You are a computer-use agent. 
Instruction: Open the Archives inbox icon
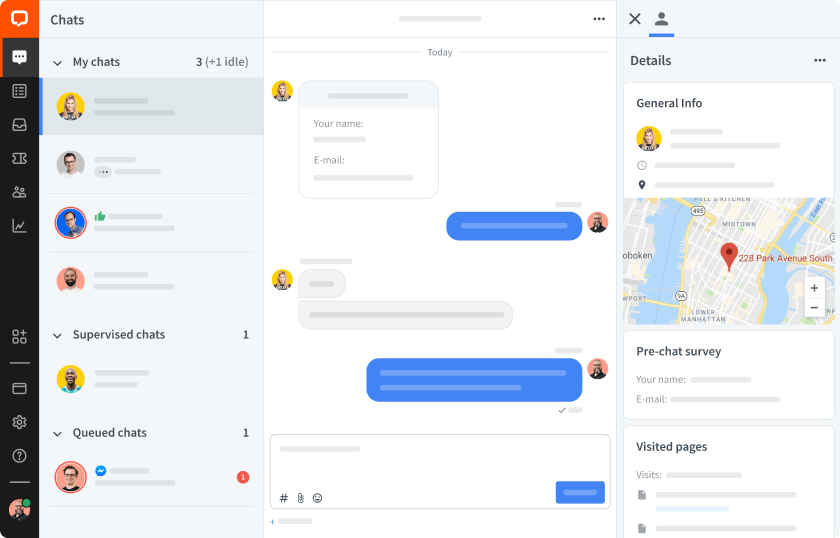click(19, 125)
